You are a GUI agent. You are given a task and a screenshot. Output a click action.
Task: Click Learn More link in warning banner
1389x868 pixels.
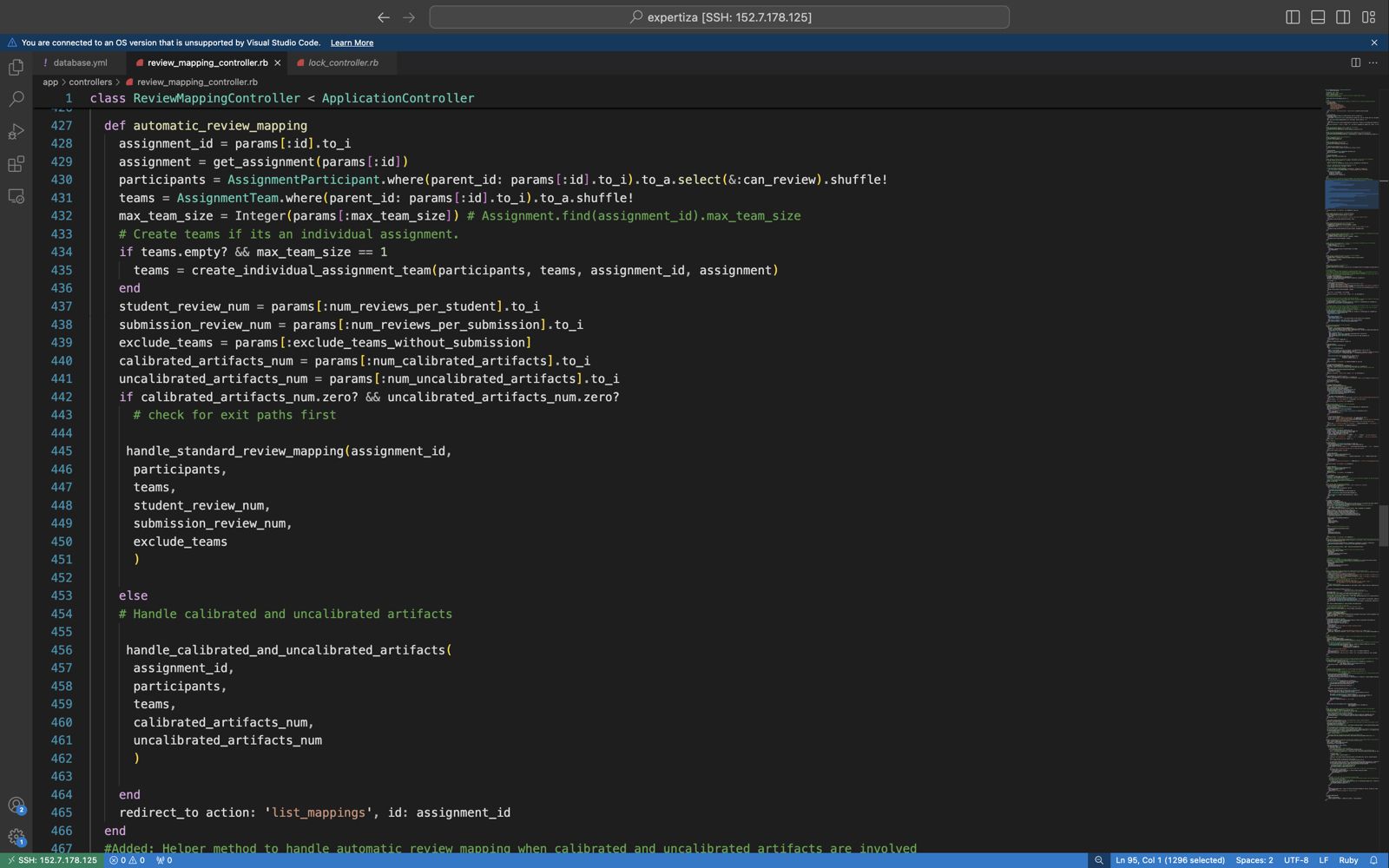tap(352, 43)
